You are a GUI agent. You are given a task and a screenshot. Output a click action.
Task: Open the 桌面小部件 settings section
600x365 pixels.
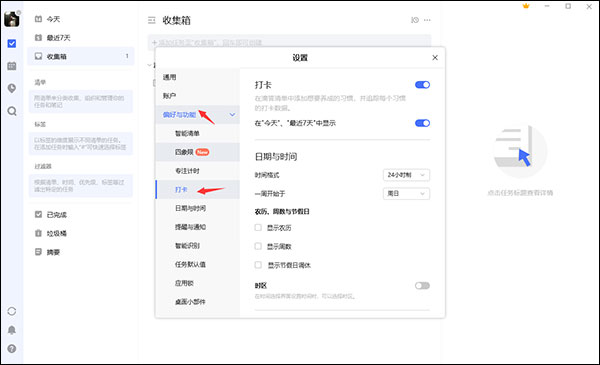pyautogui.click(x=197, y=302)
